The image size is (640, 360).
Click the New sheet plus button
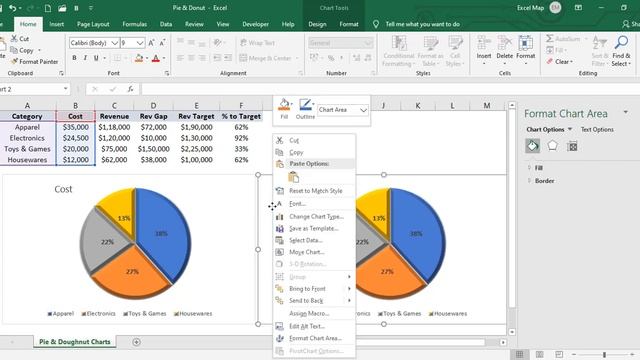click(x=136, y=342)
